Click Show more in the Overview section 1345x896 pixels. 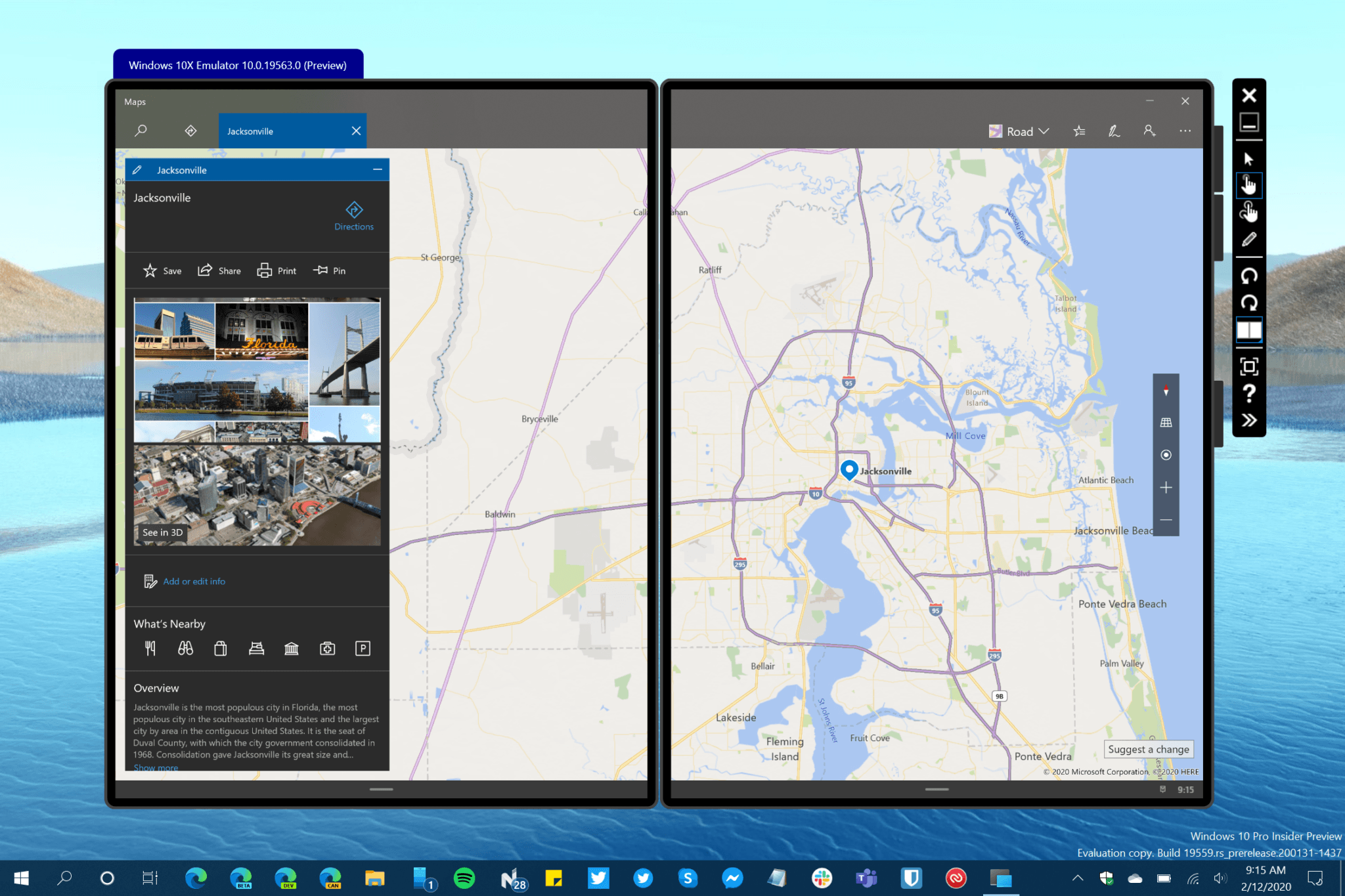[x=156, y=767]
